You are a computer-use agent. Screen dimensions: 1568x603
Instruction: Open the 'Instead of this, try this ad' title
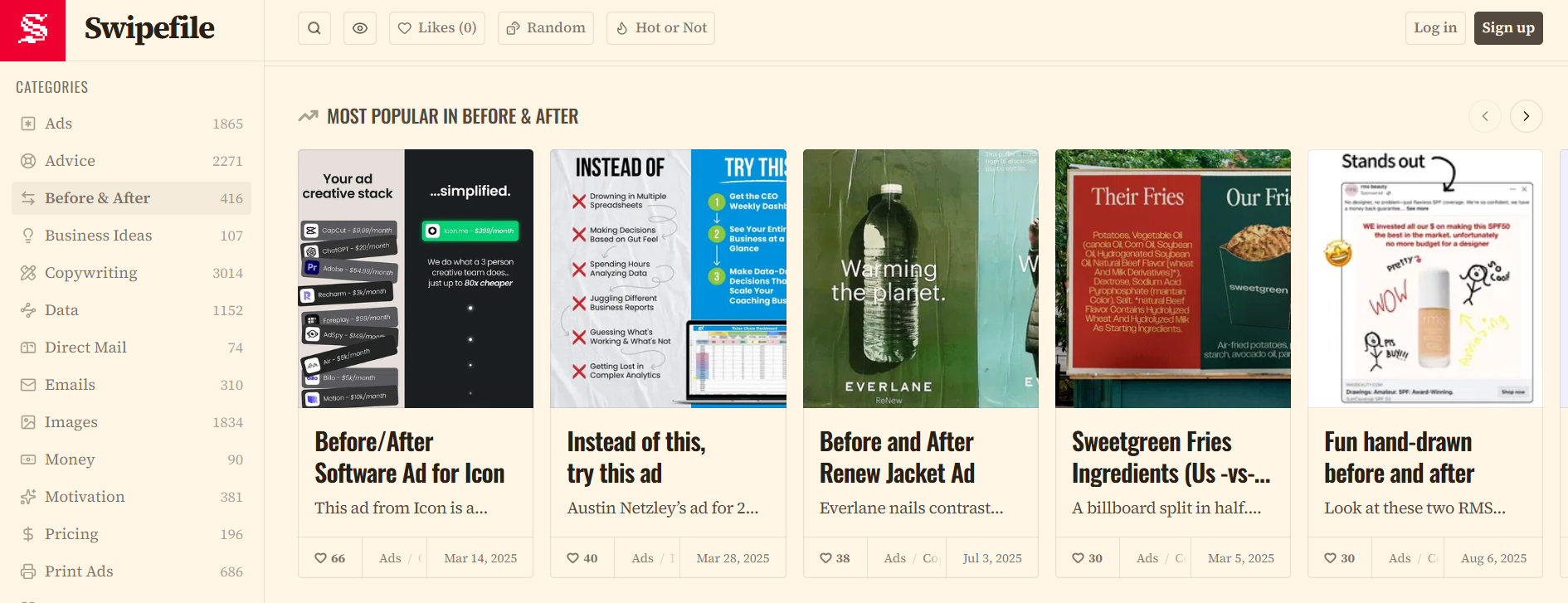coord(636,458)
